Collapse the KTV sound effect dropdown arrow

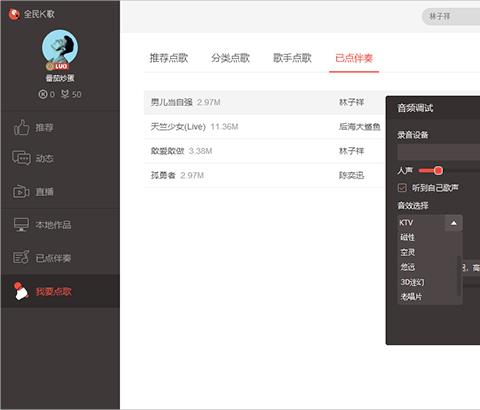[x=454, y=223]
